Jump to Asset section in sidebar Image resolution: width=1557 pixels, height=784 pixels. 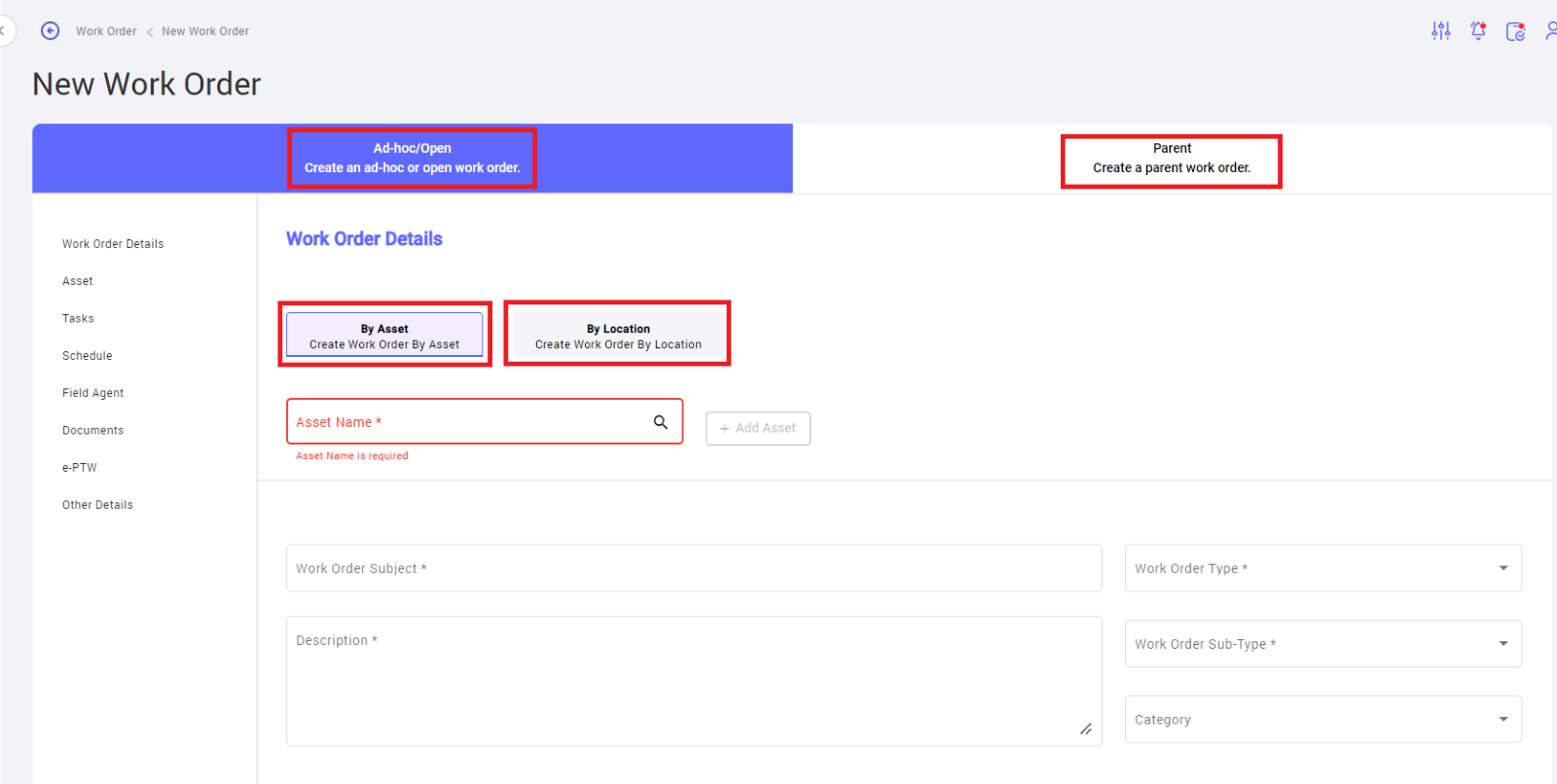point(78,281)
